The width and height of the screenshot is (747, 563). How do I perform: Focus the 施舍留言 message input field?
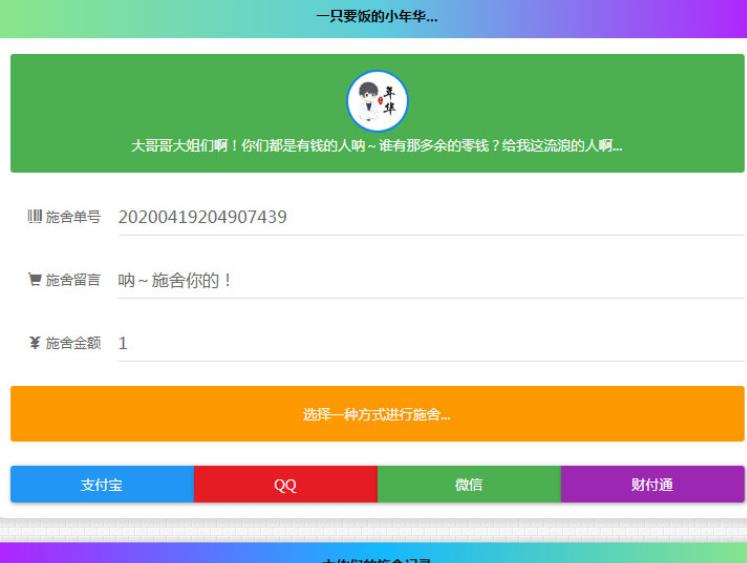click(431, 280)
